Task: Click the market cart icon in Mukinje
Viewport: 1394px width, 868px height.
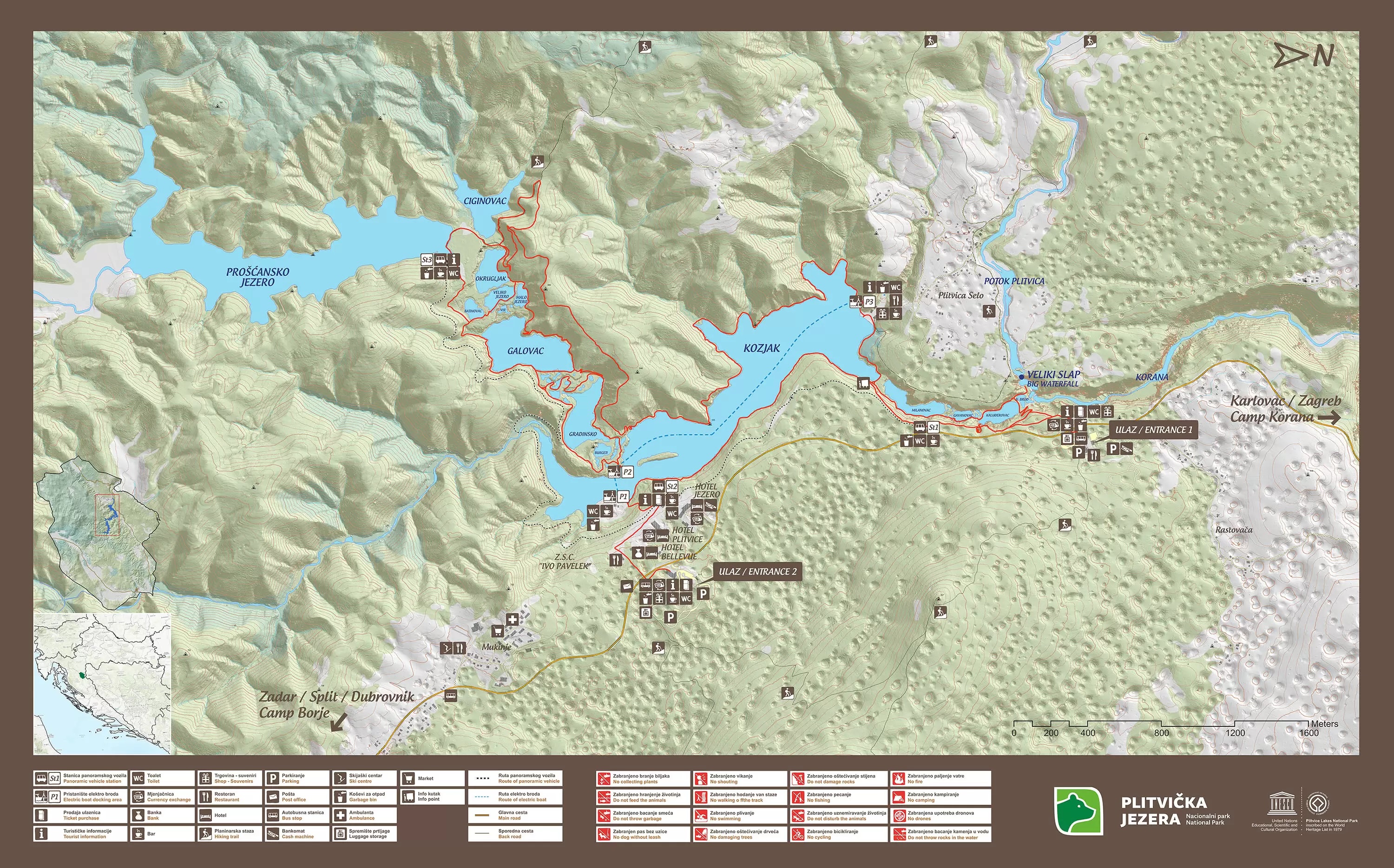Action: click(x=497, y=631)
